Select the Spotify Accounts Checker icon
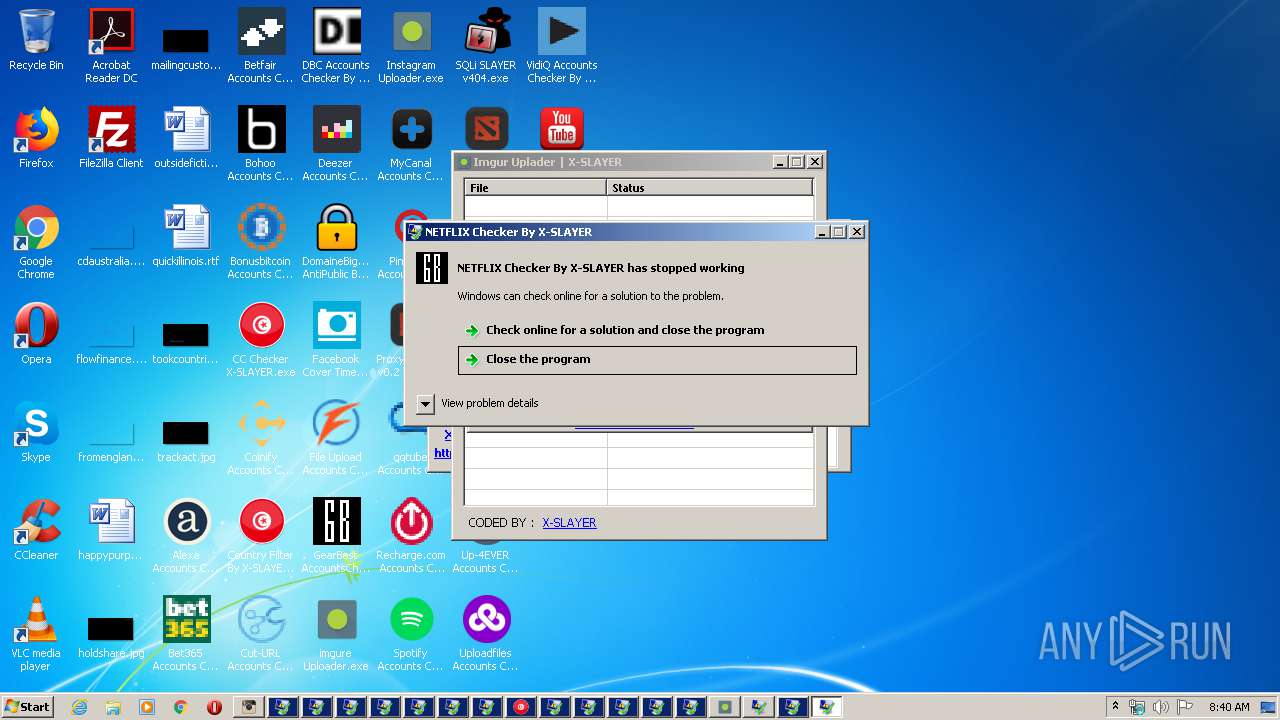The width and height of the screenshot is (1280, 720). [411, 633]
